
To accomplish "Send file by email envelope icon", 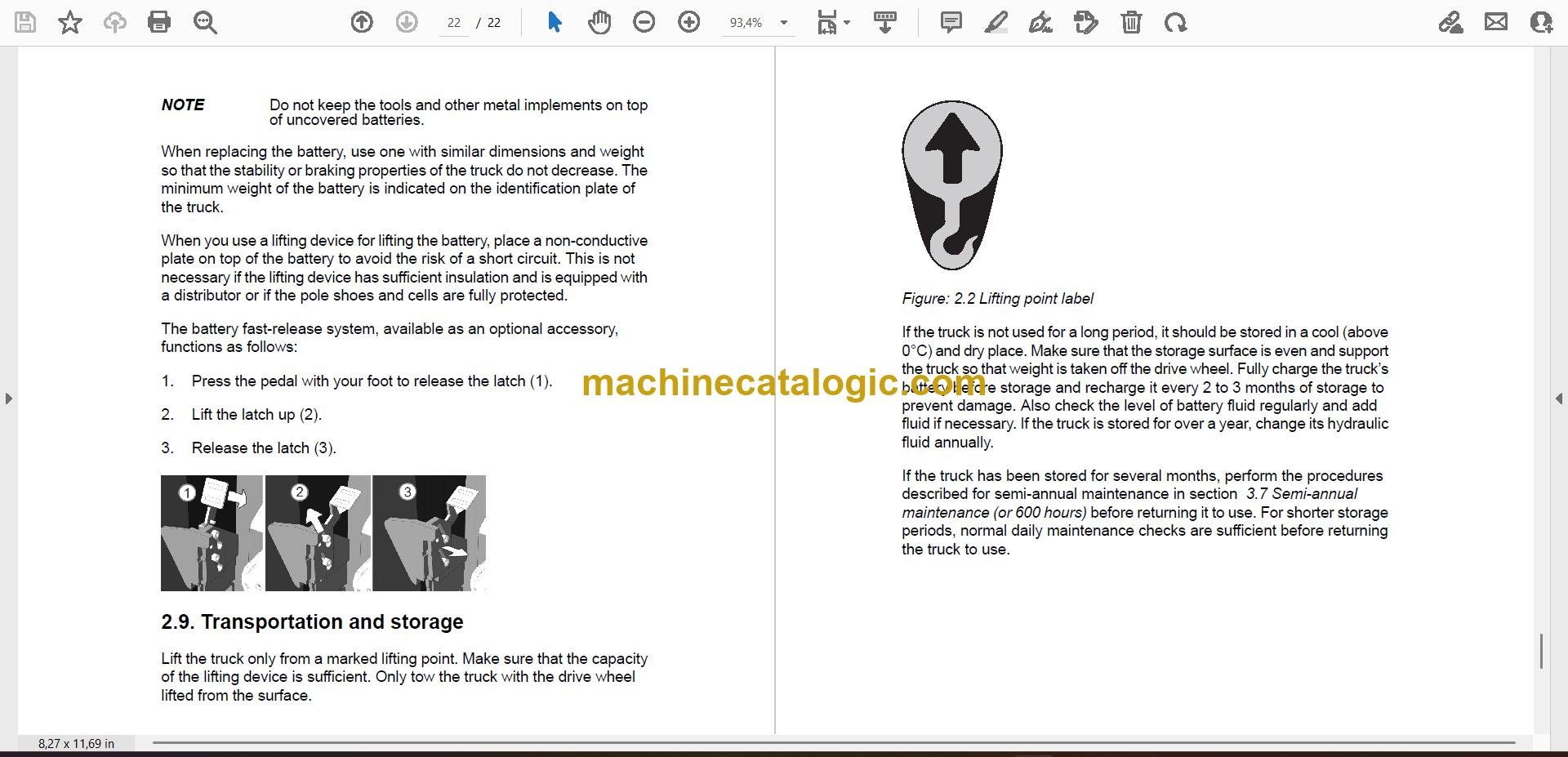I will (x=1496, y=22).
